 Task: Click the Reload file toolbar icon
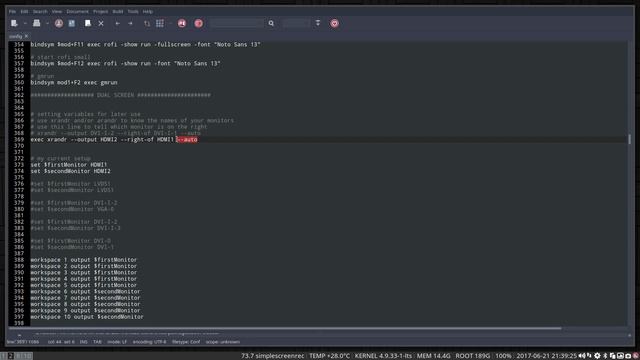tap(88, 23)
